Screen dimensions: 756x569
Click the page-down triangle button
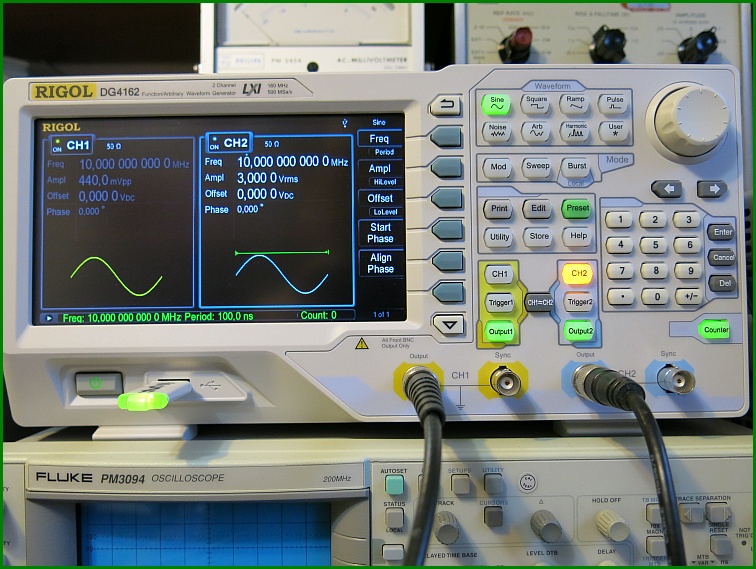449,325
